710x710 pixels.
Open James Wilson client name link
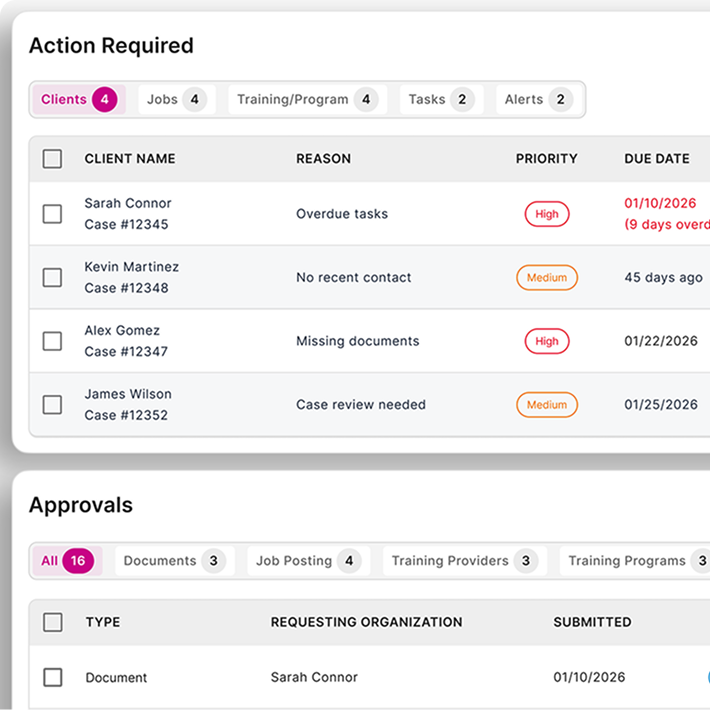(x=128, y=394)
